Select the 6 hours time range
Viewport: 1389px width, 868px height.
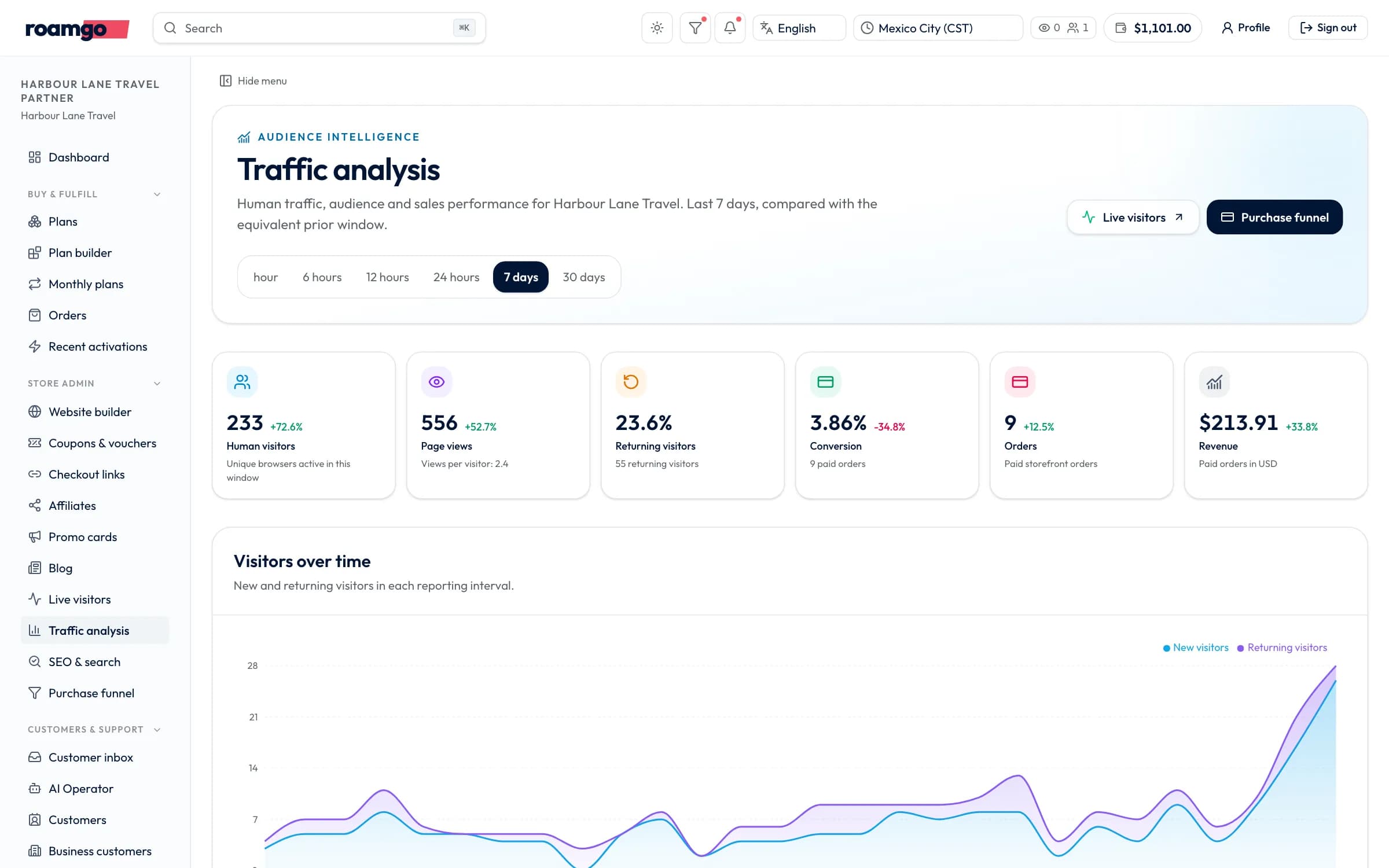click(322, 277)
